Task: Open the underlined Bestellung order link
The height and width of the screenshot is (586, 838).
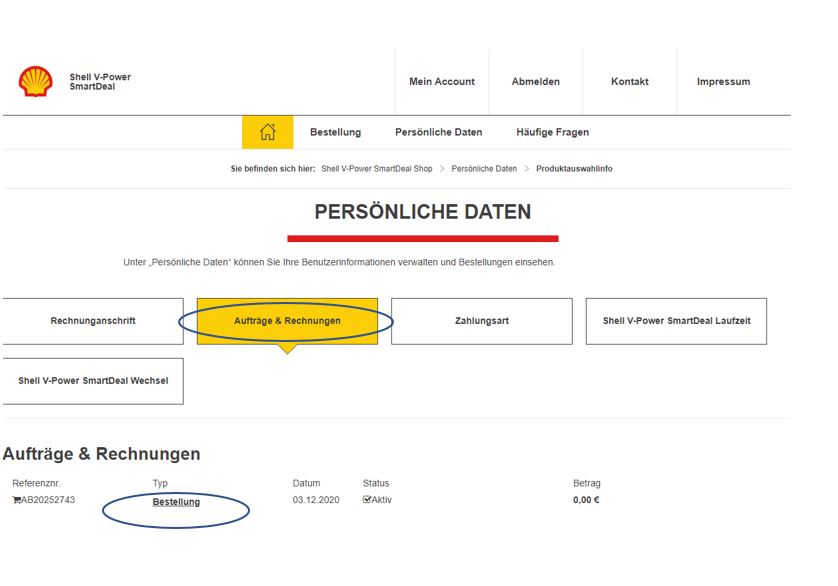Action: [x=176, y=501]
